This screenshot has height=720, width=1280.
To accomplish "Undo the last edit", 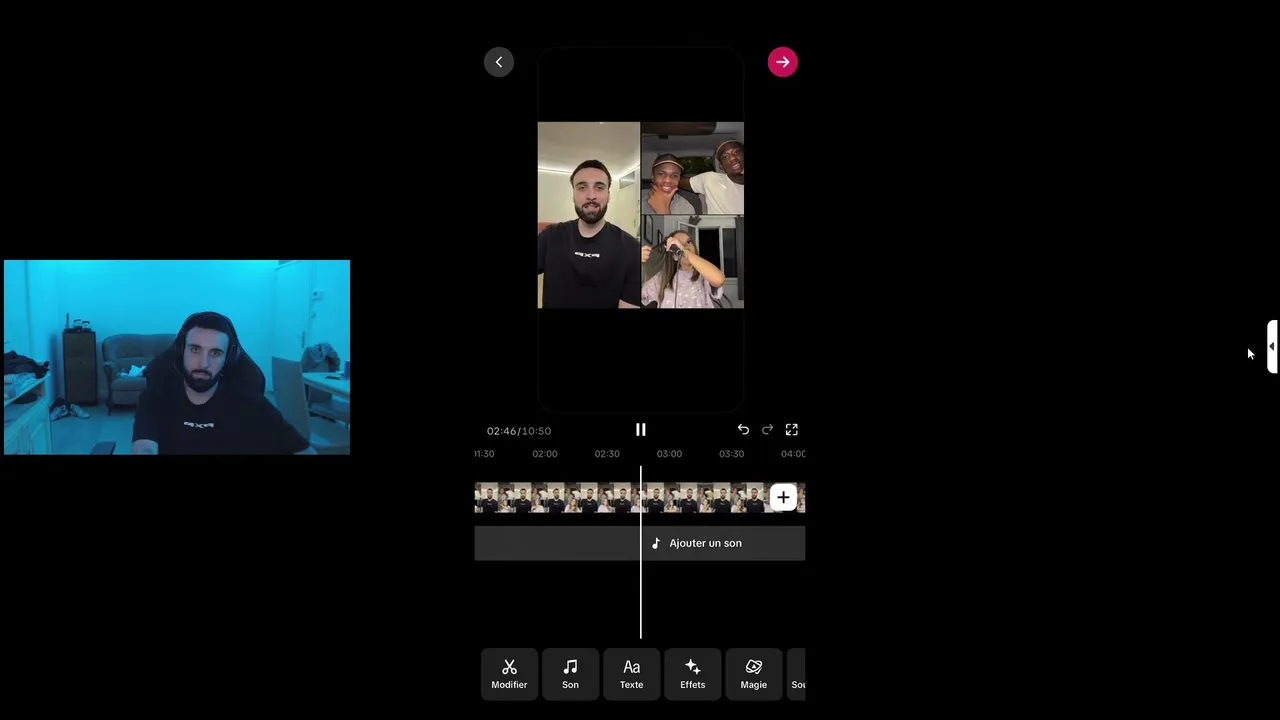I will [x=743, y=430].
